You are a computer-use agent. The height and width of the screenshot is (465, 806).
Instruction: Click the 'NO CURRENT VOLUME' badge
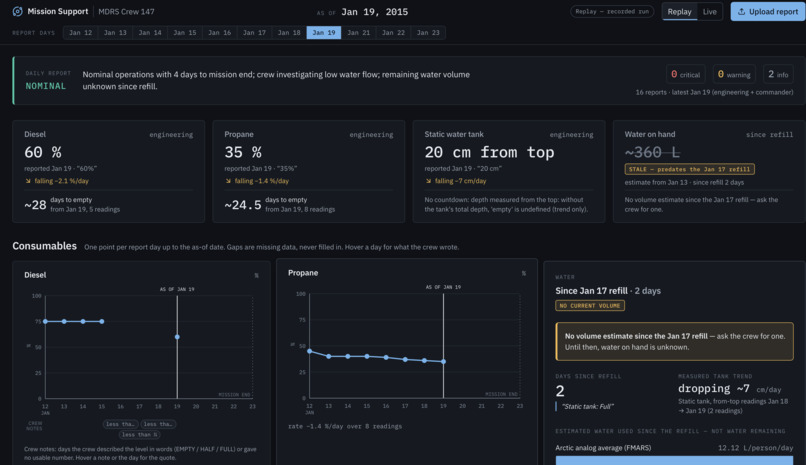tap(590, 306)
